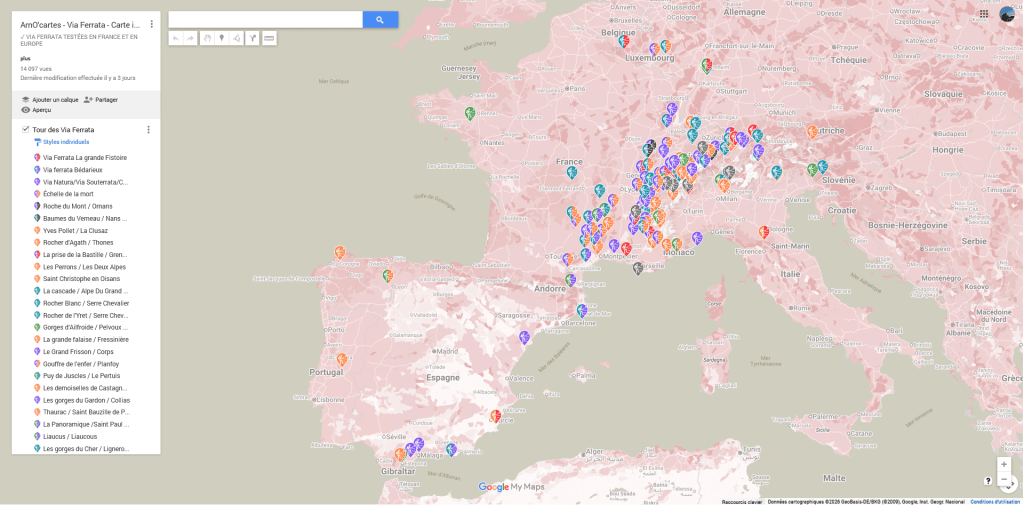Select Les gorges du Cher entry
Screen dimensions: 1024x505
tap(86, 449)
